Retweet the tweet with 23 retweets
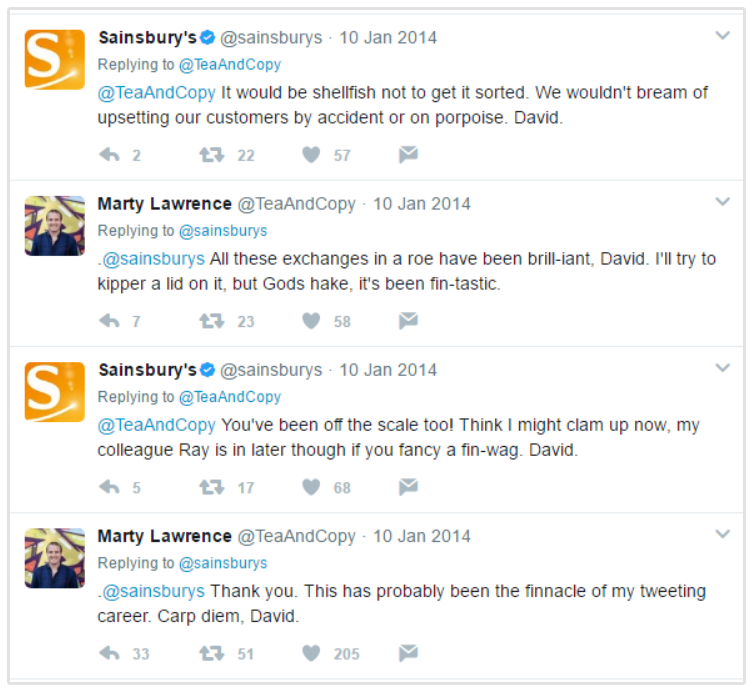Screen dimensions: 753x692 (211, 321)
